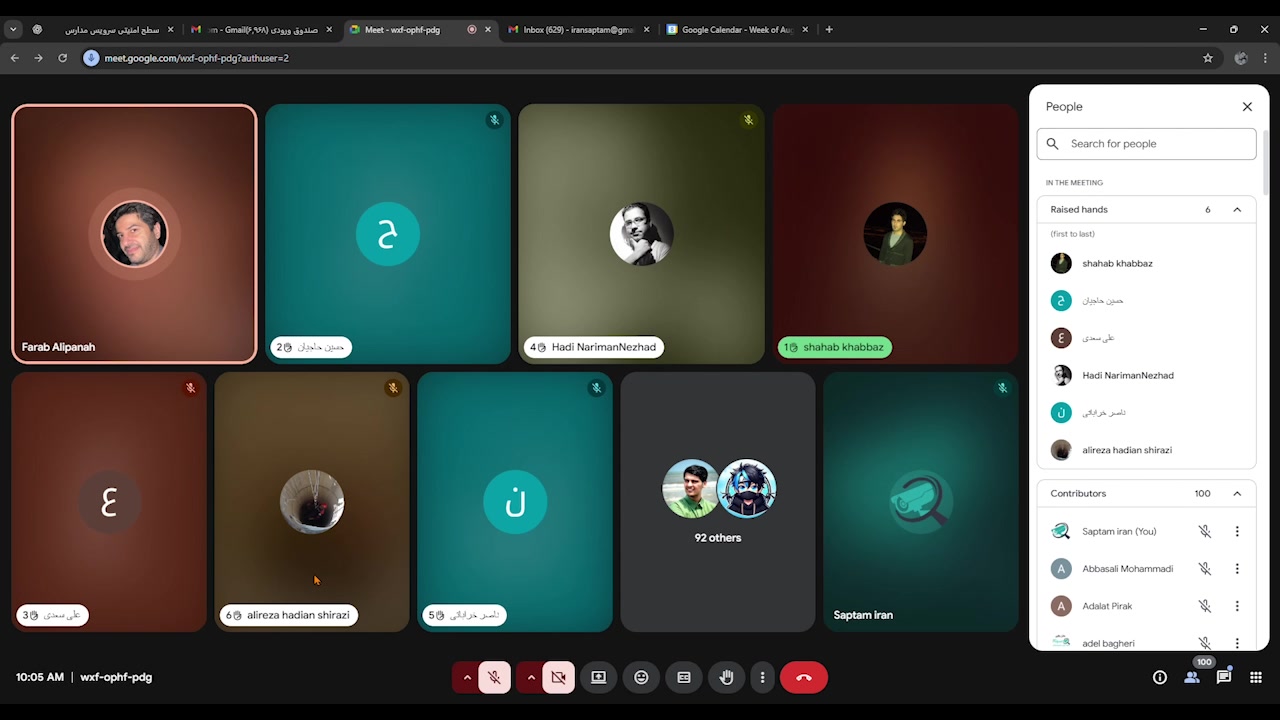Select alireza hadian shirazi's video tile
Viewport: 1280px width, 720px height.
tap(312, 502)
